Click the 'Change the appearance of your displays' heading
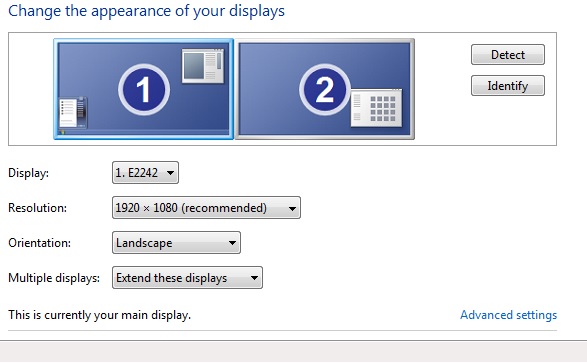 click(146, 11)
